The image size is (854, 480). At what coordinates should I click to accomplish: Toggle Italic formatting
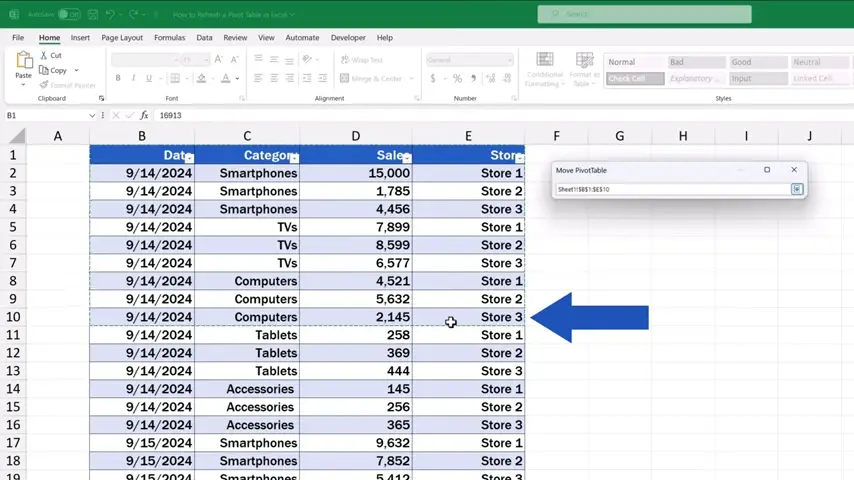point(133,78)
